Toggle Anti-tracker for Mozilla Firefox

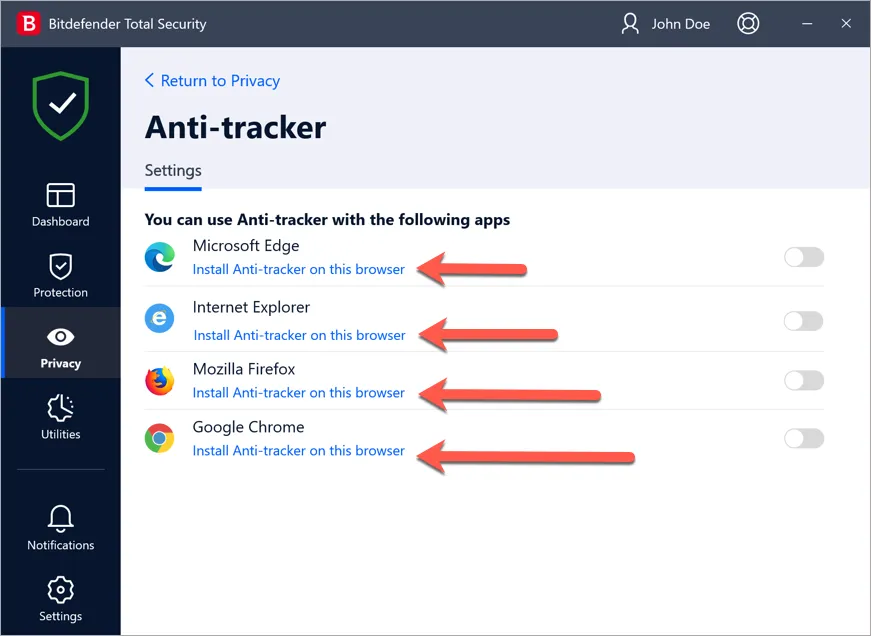pos(804,380)
